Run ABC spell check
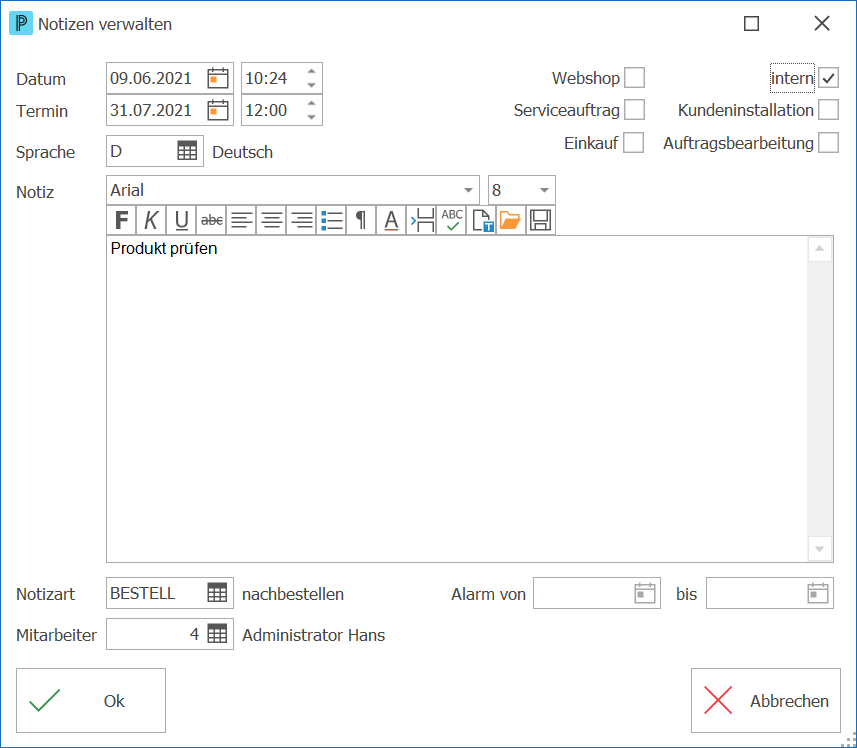This screenshot has height=748, width=857. tap(452, 220)
